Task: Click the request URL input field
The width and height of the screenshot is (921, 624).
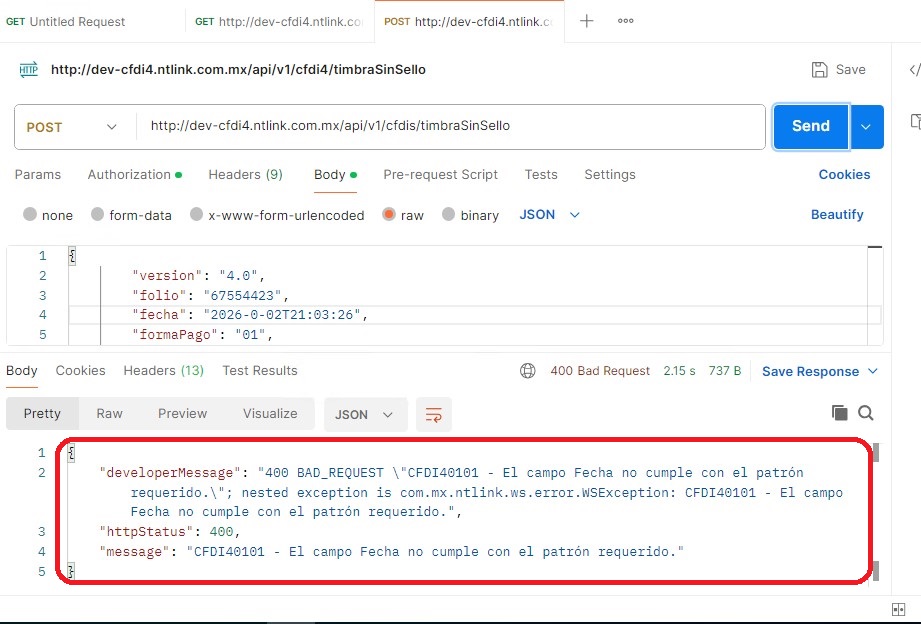Action: [451, 126]
